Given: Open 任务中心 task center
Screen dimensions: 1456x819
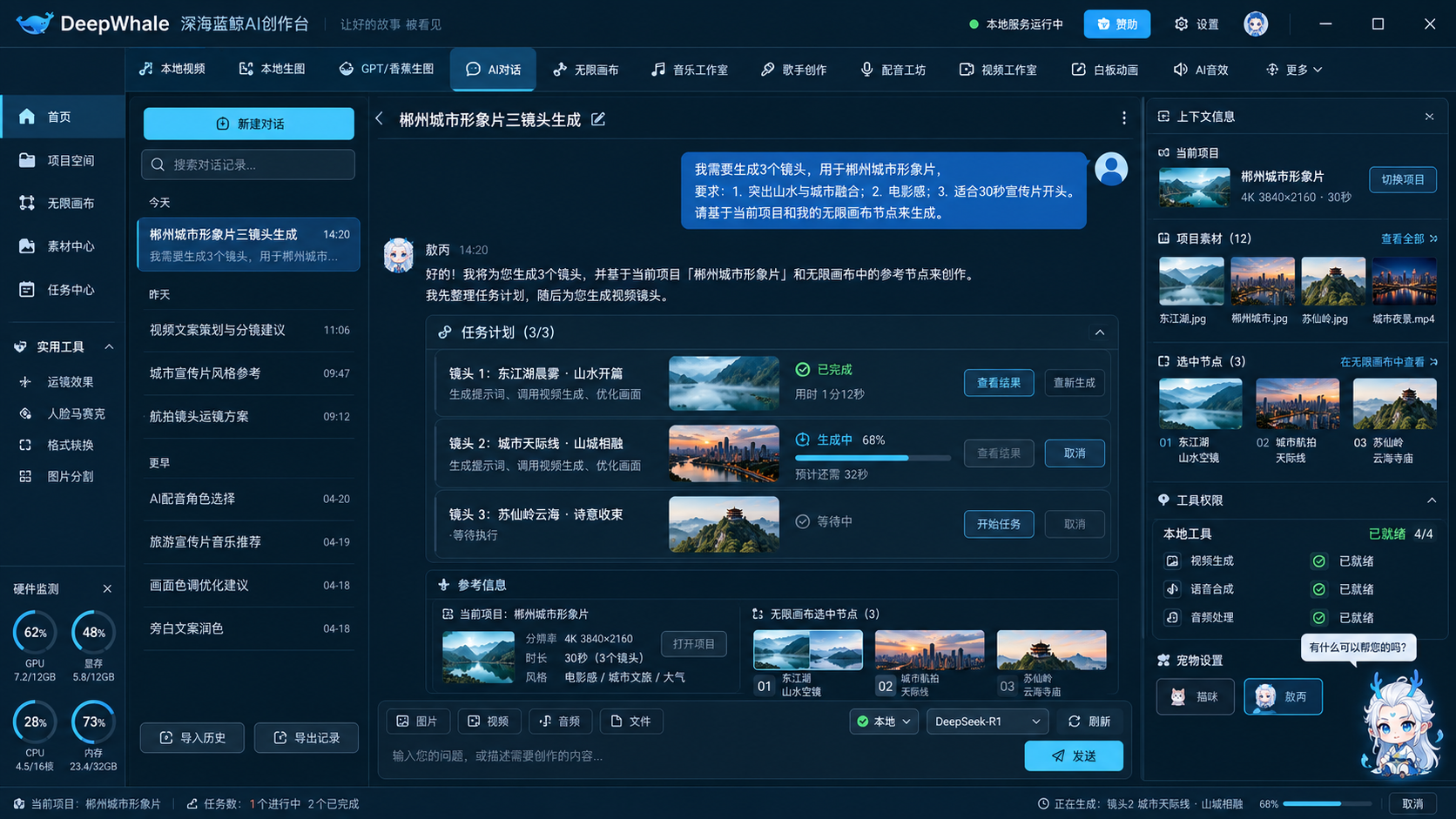Looking at the screenshot, I should tap(63, 290).
